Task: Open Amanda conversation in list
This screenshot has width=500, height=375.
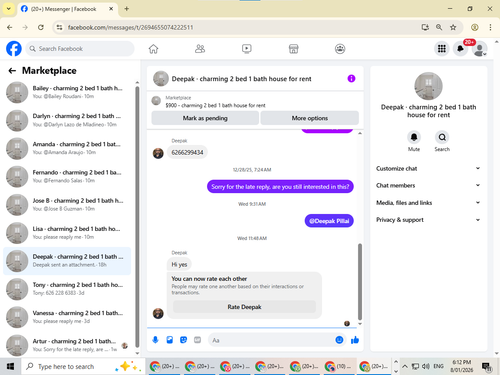Action: [x=67, y=148]
